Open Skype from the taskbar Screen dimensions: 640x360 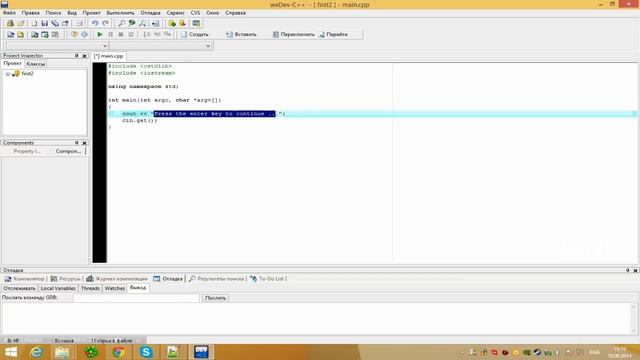coord(146,352)
